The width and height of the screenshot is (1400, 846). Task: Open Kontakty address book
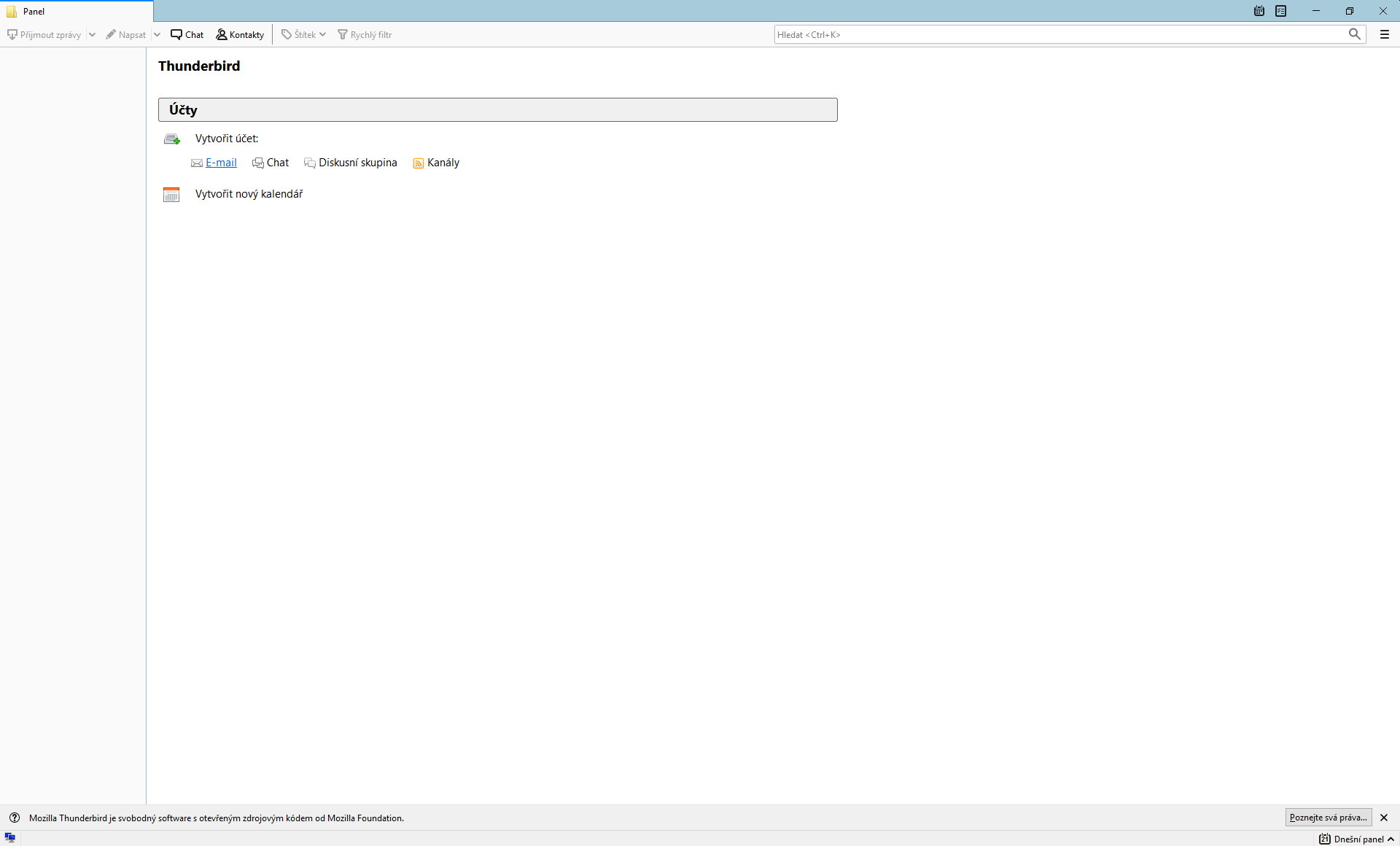tap(240, 34)
